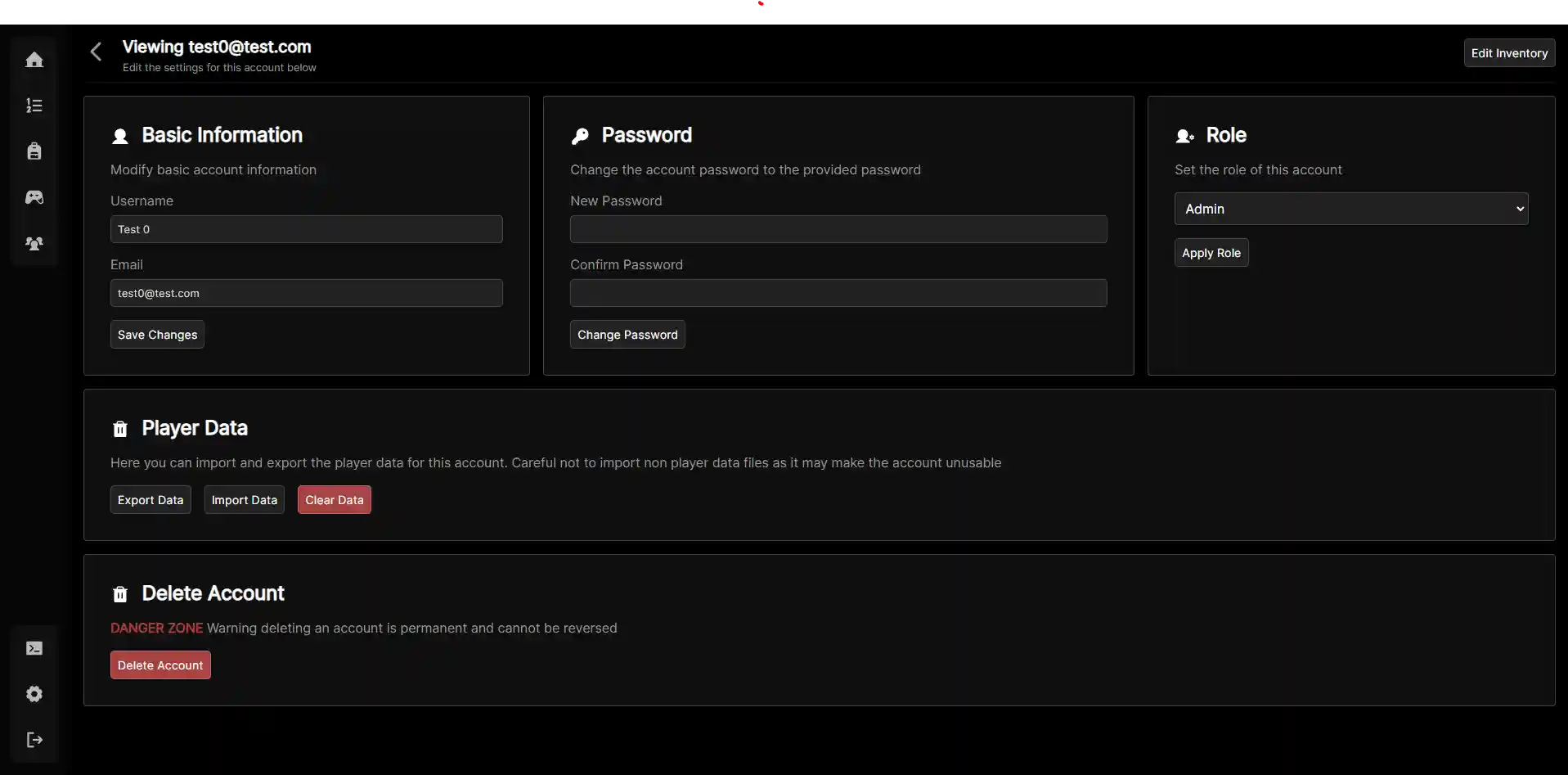Click the gamepad icon in the sidebar
This screenshot has width=1568, height=775.
click(34, 196)
